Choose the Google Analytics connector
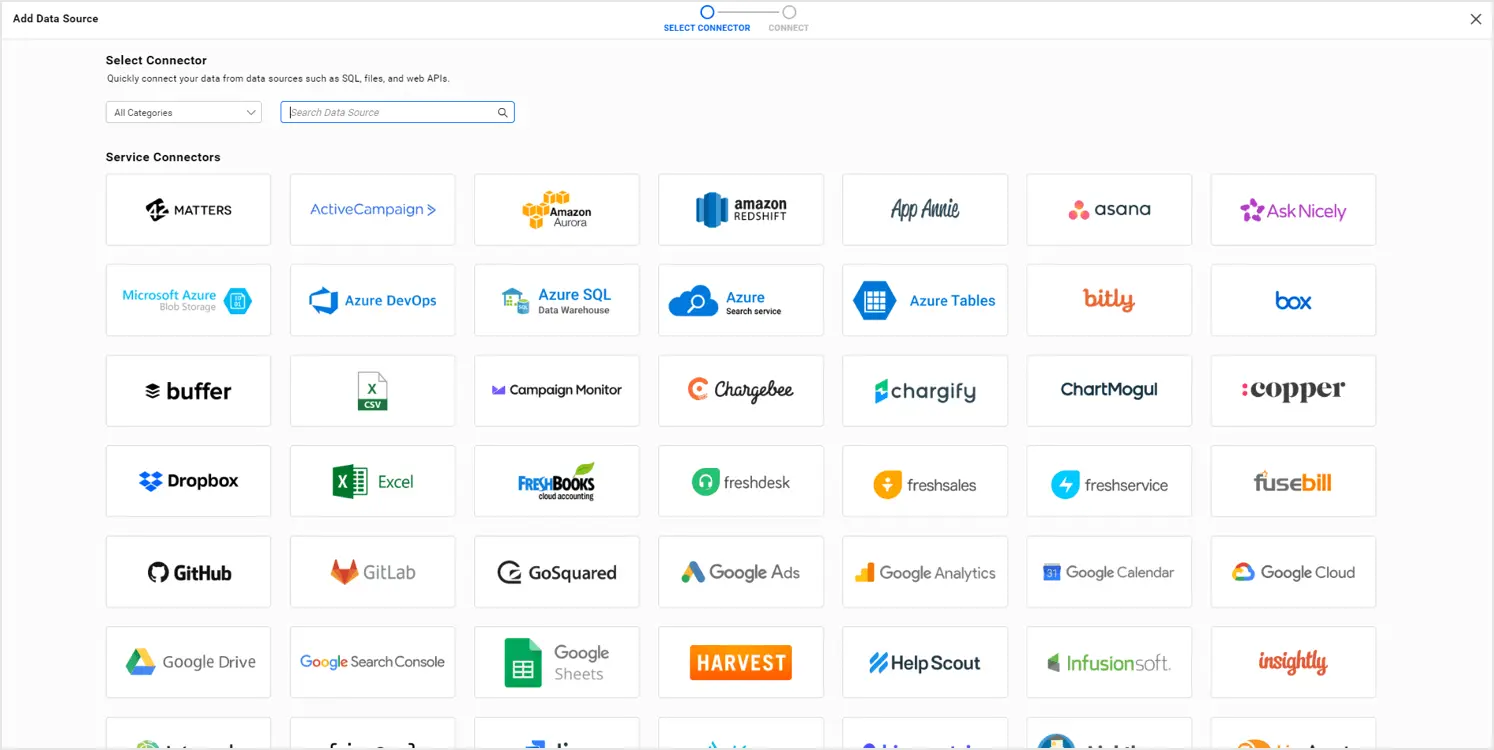 tap(924, 572)
